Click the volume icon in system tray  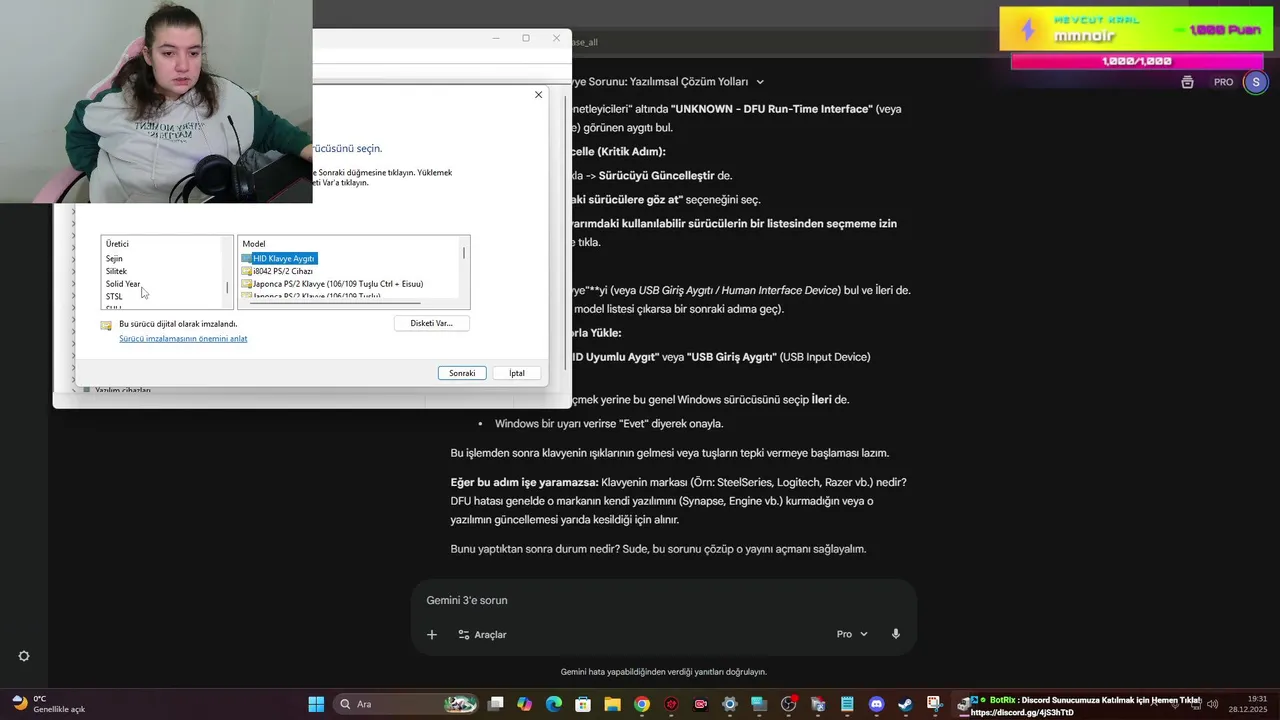coord(1212,704)
